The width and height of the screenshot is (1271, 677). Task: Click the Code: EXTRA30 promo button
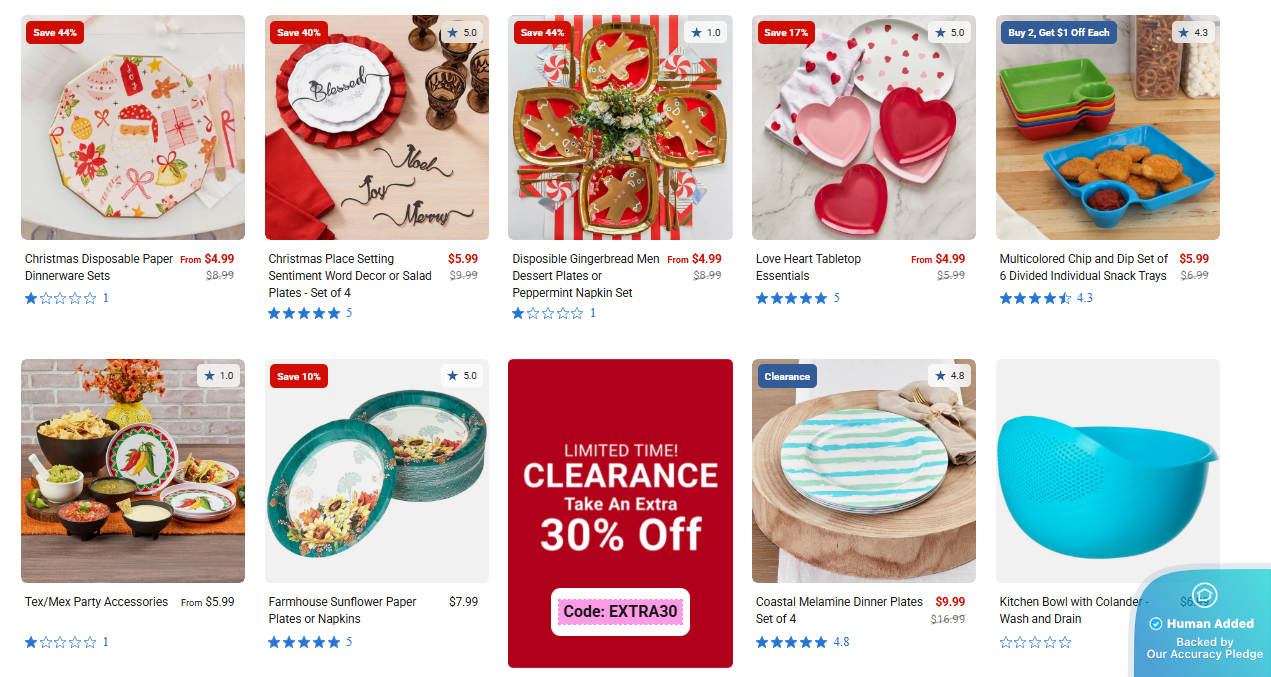(x=620, y=612)
